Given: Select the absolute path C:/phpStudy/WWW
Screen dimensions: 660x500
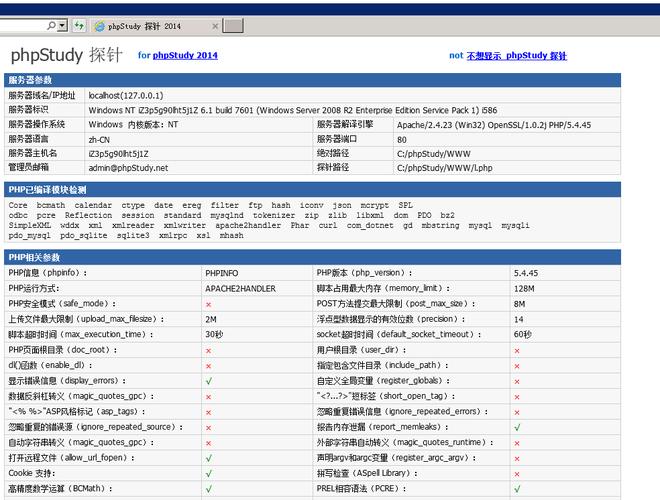Looking at the screenshot, I should point(434,154).
